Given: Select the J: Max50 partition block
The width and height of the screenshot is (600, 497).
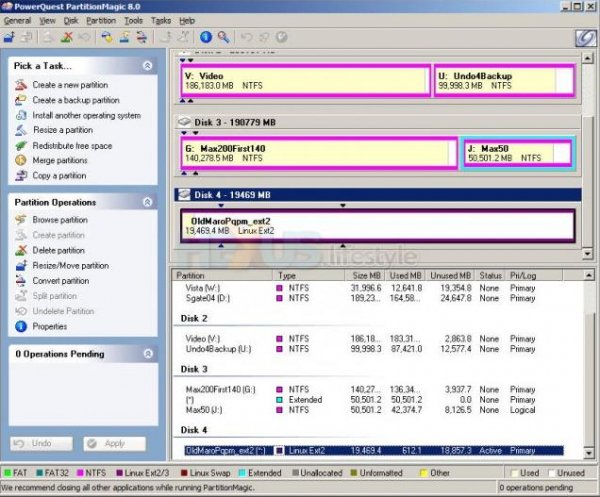Looking at the screenshot, I should [x=517, y=153].
